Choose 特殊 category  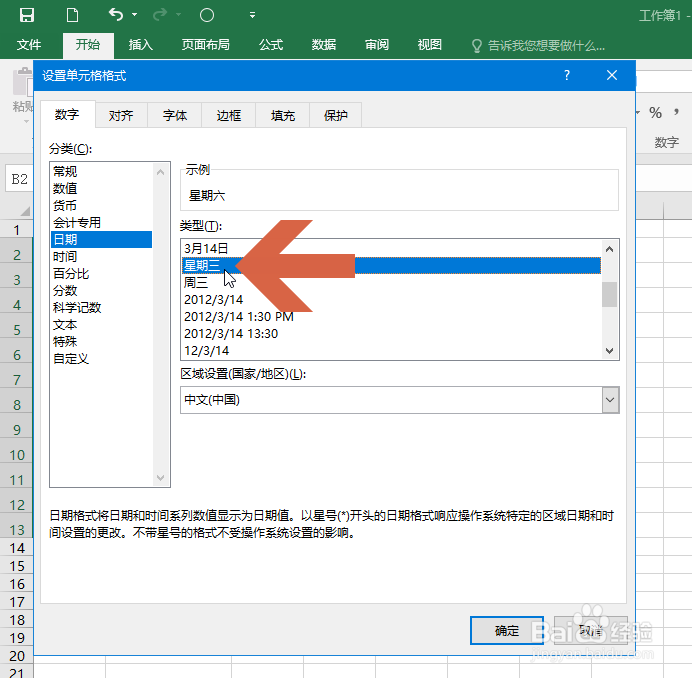coord(102,342)
